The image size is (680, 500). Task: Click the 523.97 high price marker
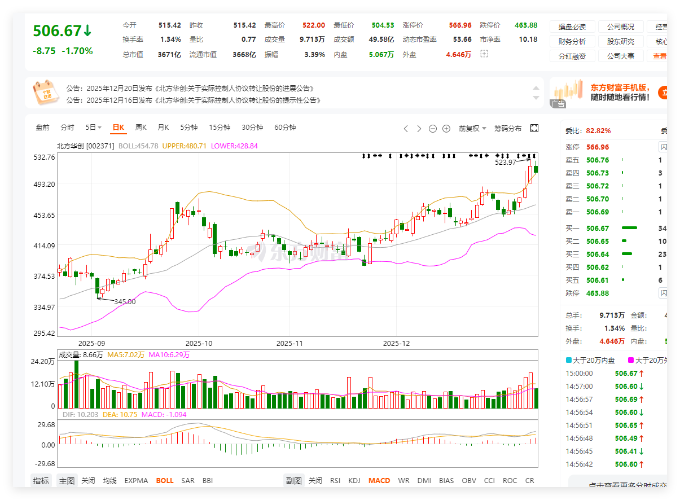[505, 162]
